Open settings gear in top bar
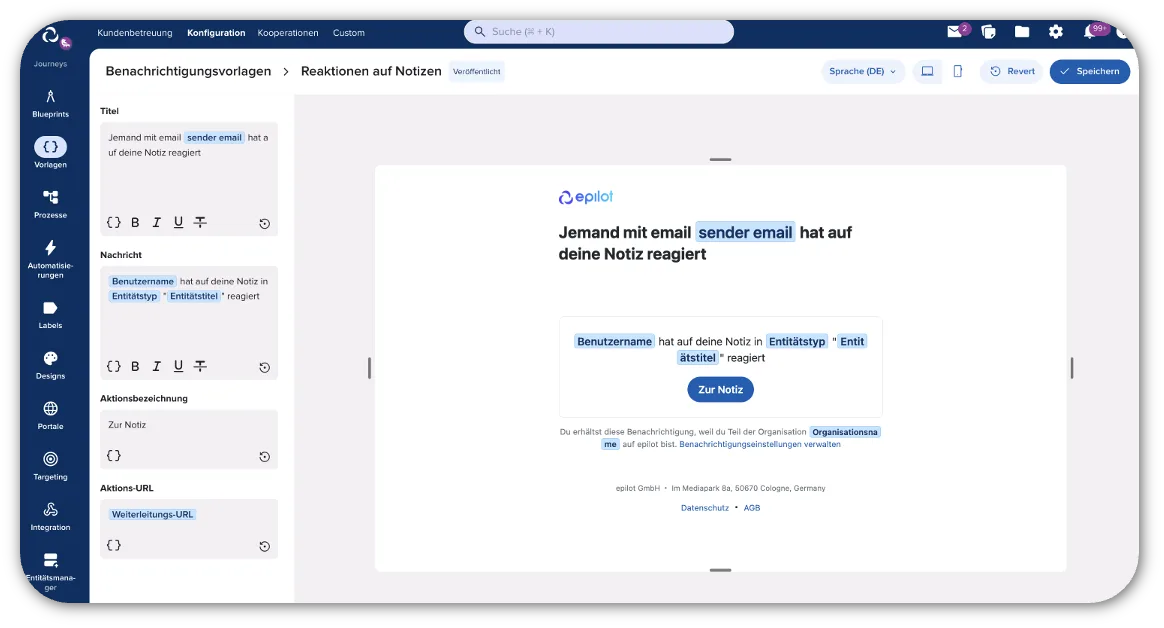The image size is (1164, 628). tap(1056, 31)
